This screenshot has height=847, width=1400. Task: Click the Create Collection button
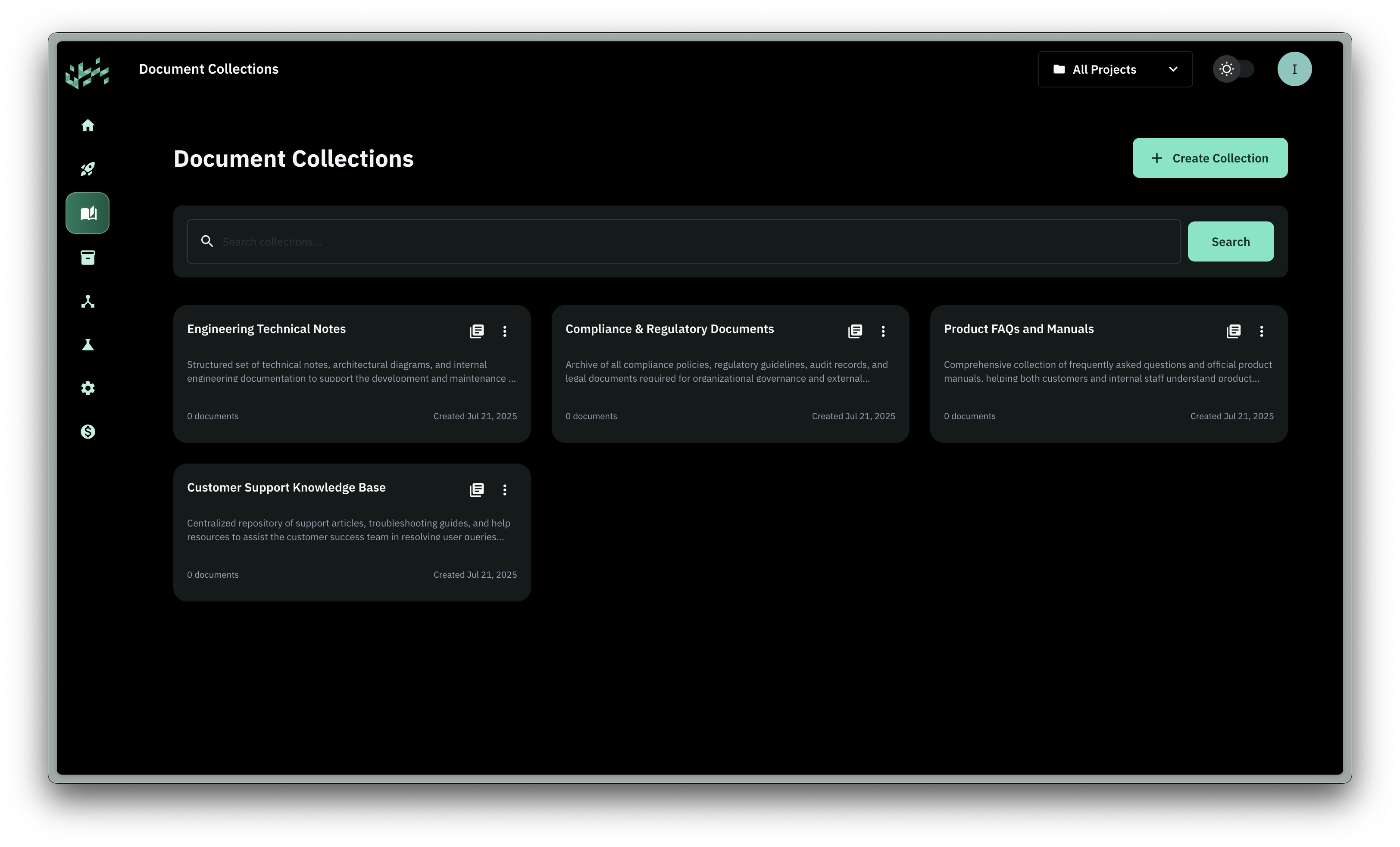pyautogui.click(x=1209, y=158)
